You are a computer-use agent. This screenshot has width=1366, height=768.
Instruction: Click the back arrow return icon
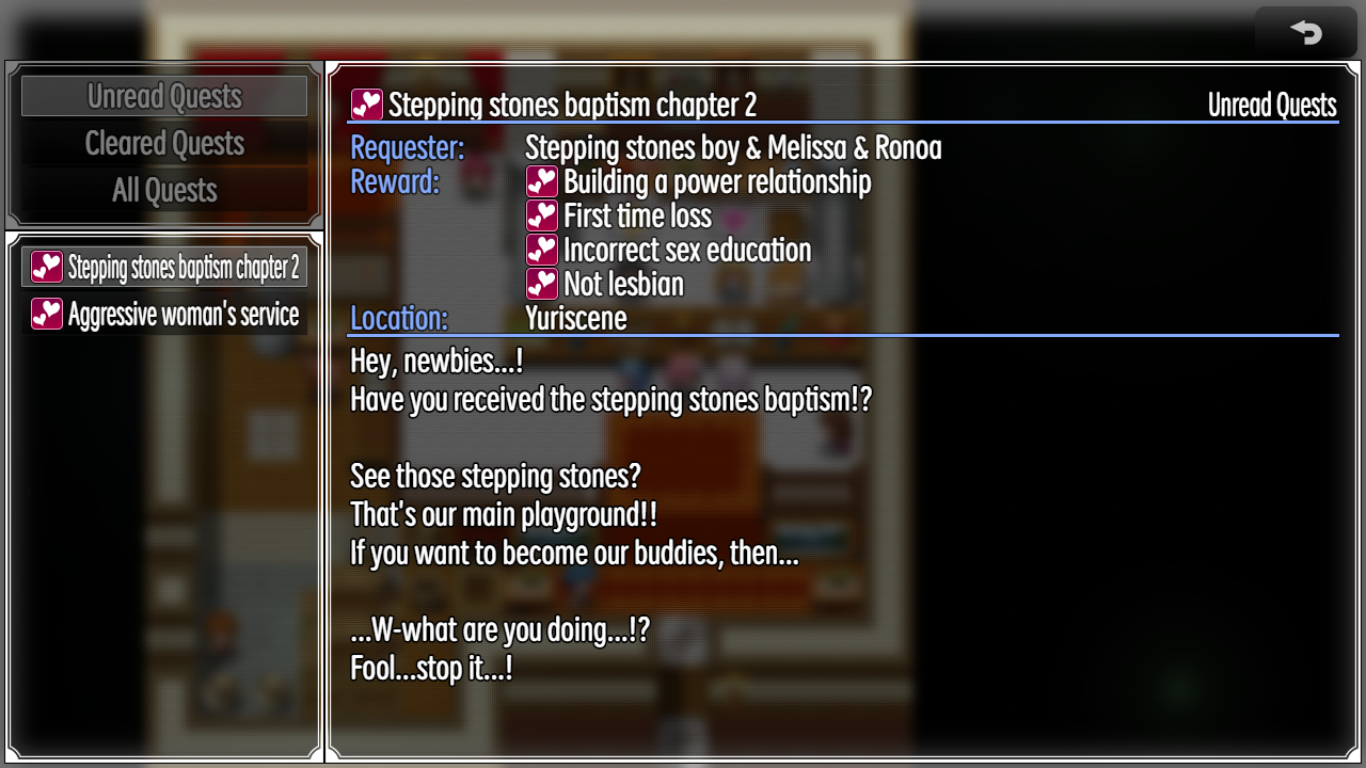(1306, 32)
